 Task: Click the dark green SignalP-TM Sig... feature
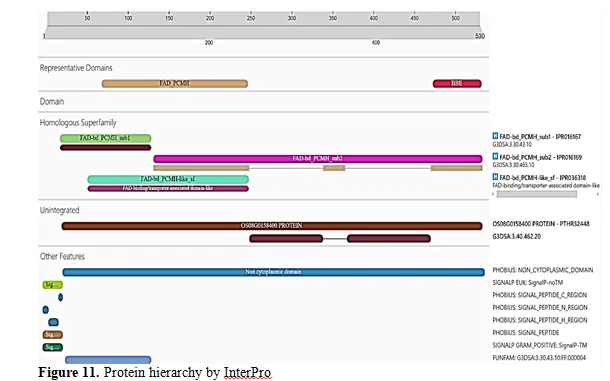[x=53, y=347]
